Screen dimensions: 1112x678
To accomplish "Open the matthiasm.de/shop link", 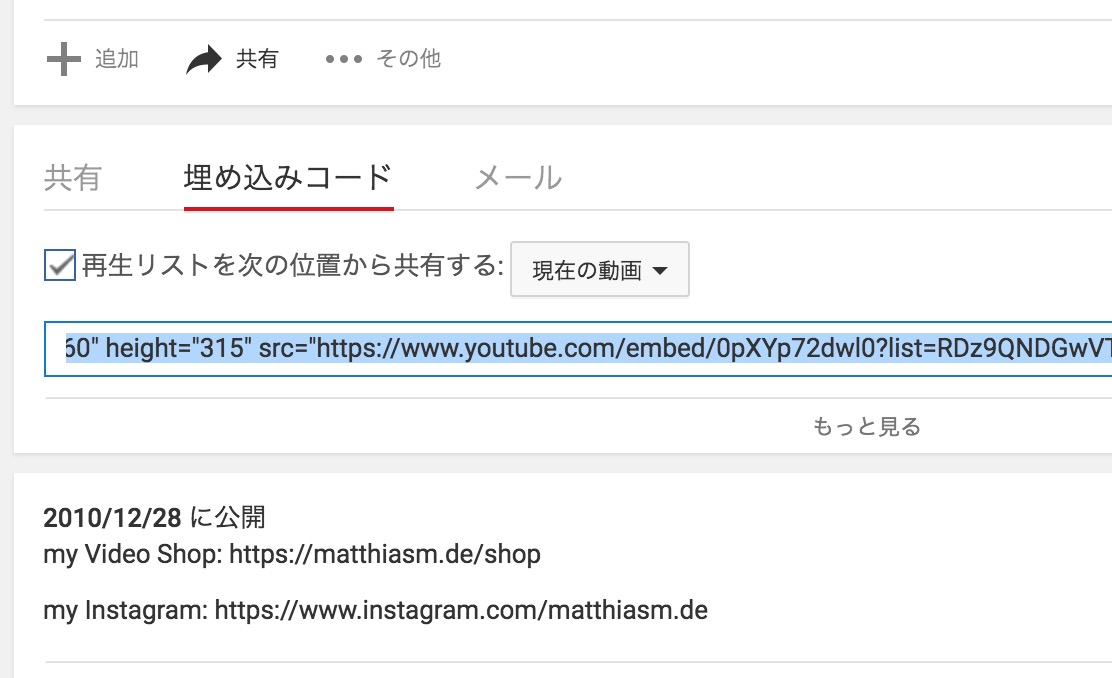I will pyautogui.click(x=384, y=554).
